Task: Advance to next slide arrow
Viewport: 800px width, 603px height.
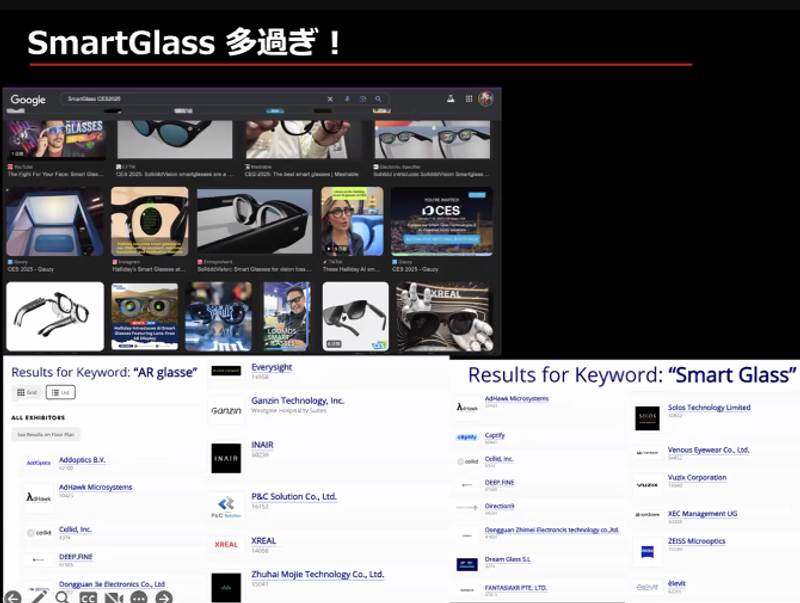Action: (x=164, y=598)
